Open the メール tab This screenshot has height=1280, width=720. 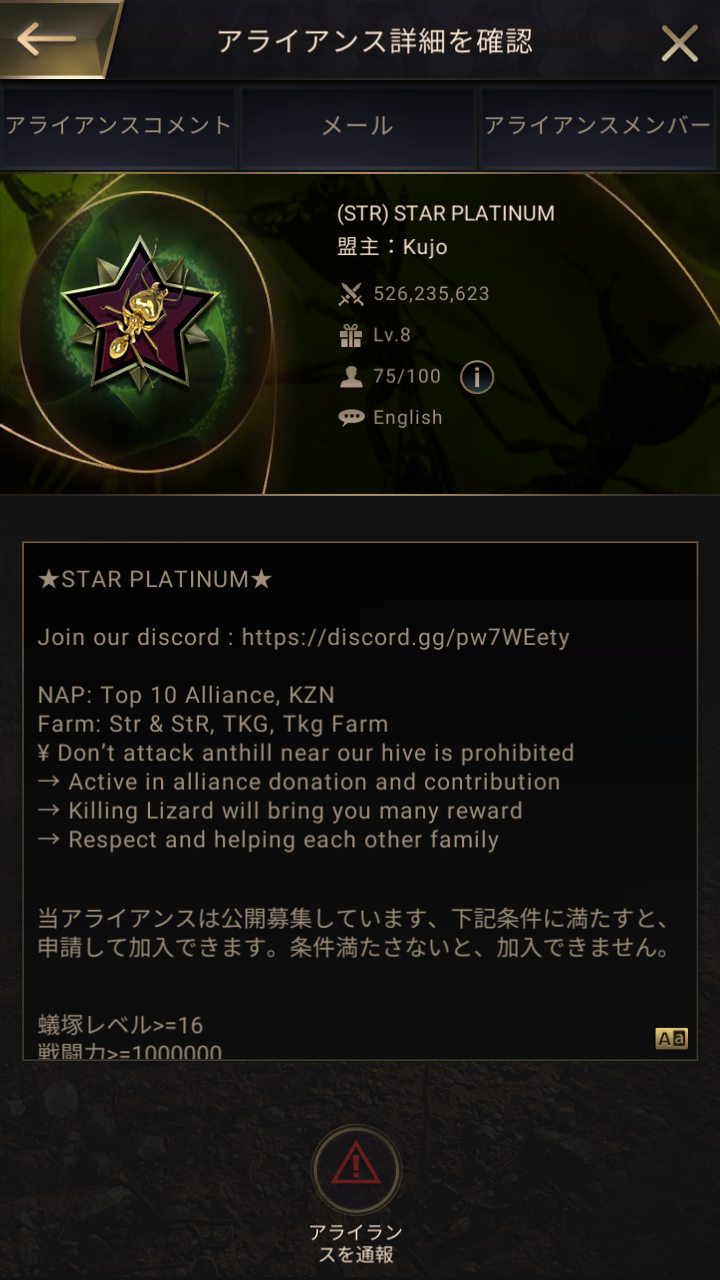pos(358,127)
